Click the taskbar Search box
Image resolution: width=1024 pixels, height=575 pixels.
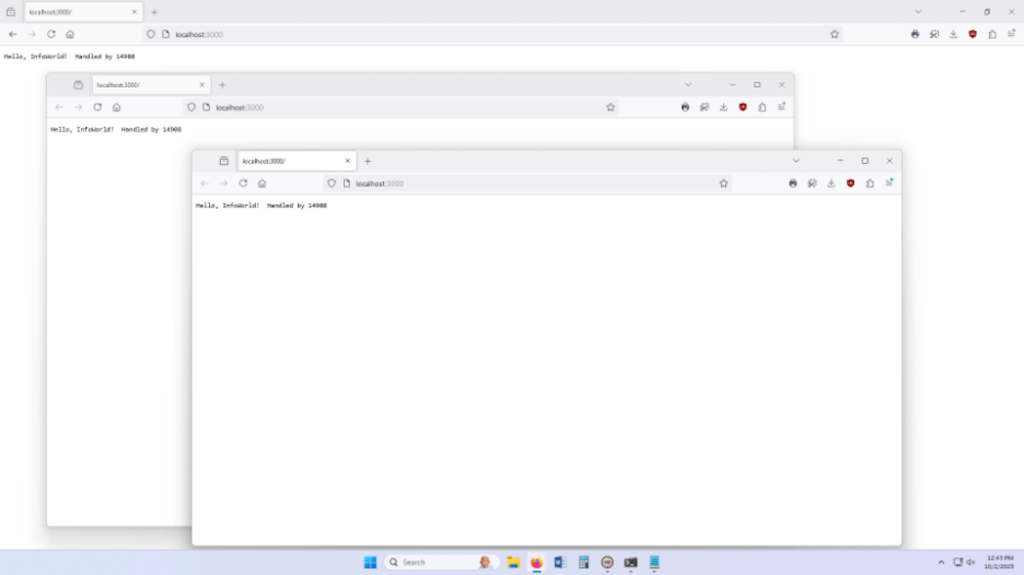441,562
